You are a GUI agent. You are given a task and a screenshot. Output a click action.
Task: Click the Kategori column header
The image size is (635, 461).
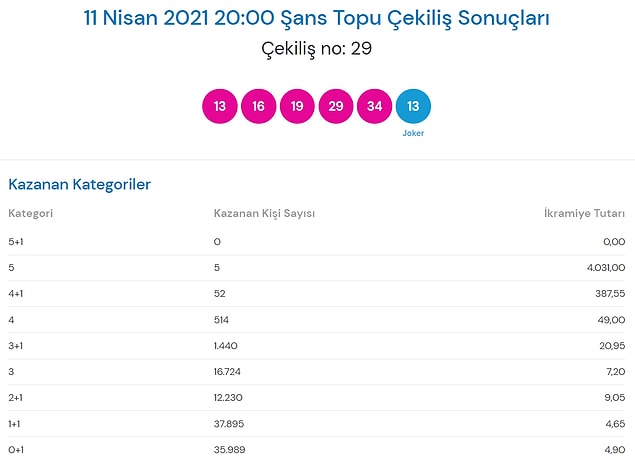click(30, 213)
